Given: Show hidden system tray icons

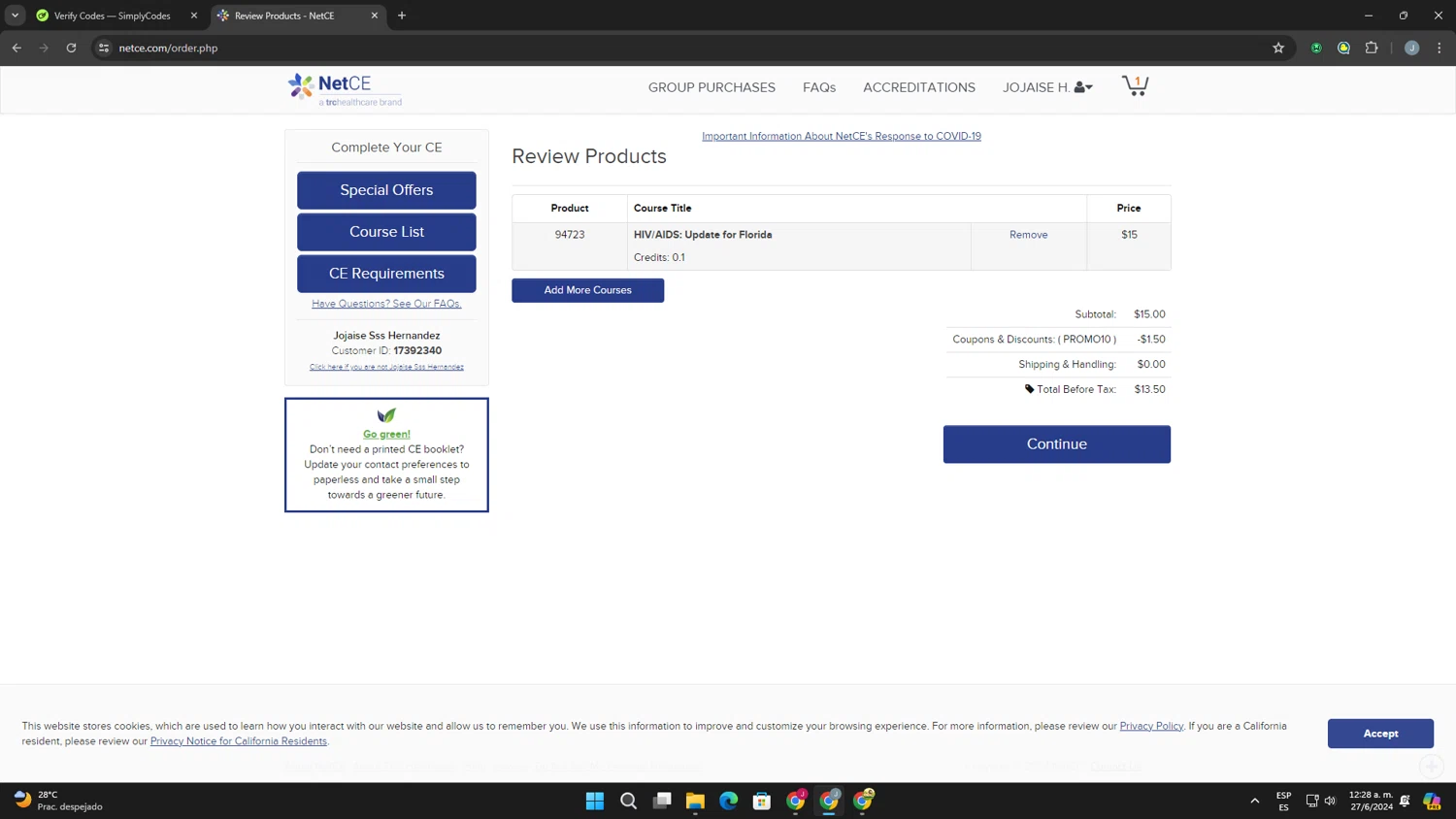Looking at the screenshot, I should tap(1255, 801).
